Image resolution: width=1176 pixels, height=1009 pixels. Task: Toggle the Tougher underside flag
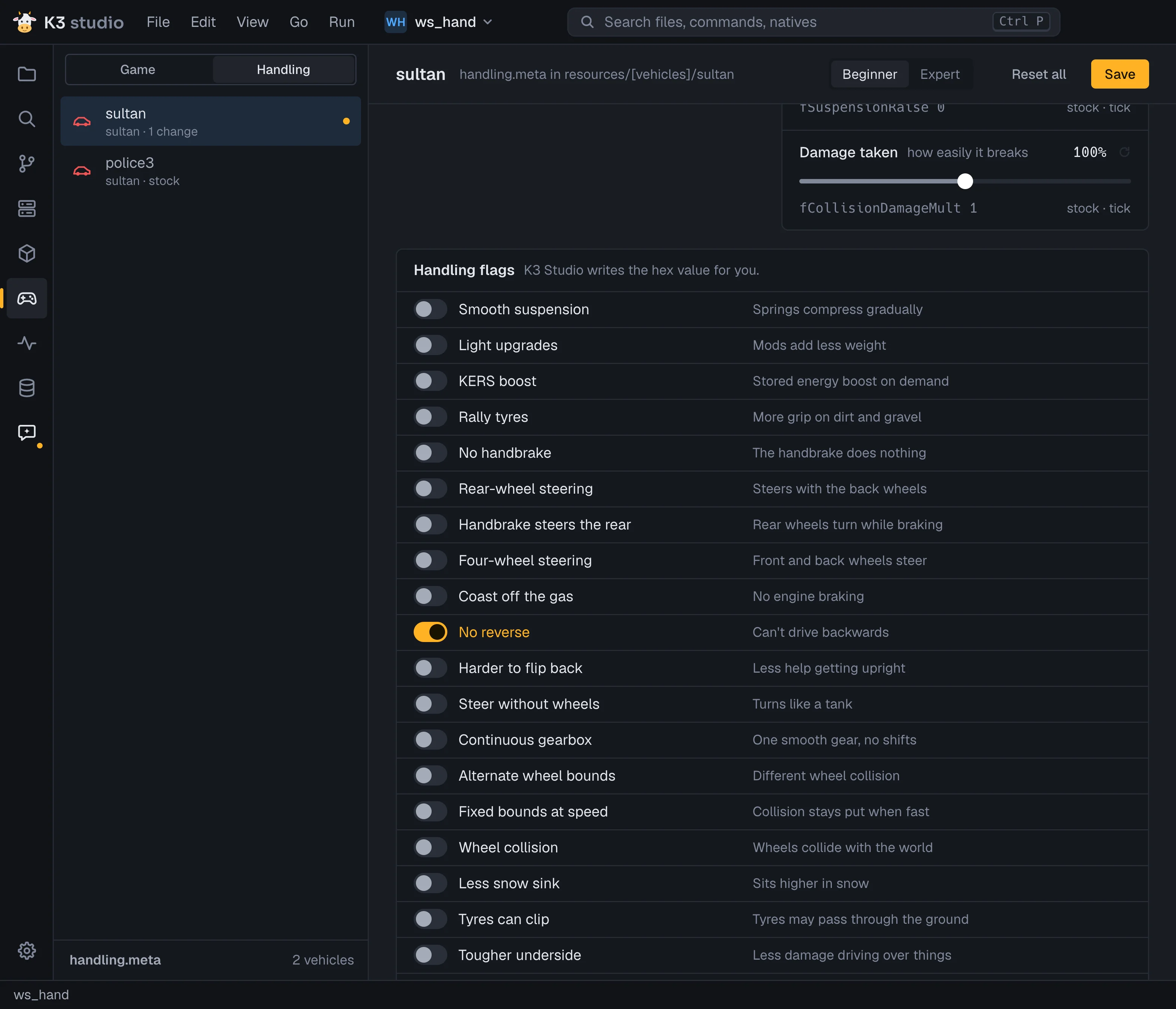point(430,955)
